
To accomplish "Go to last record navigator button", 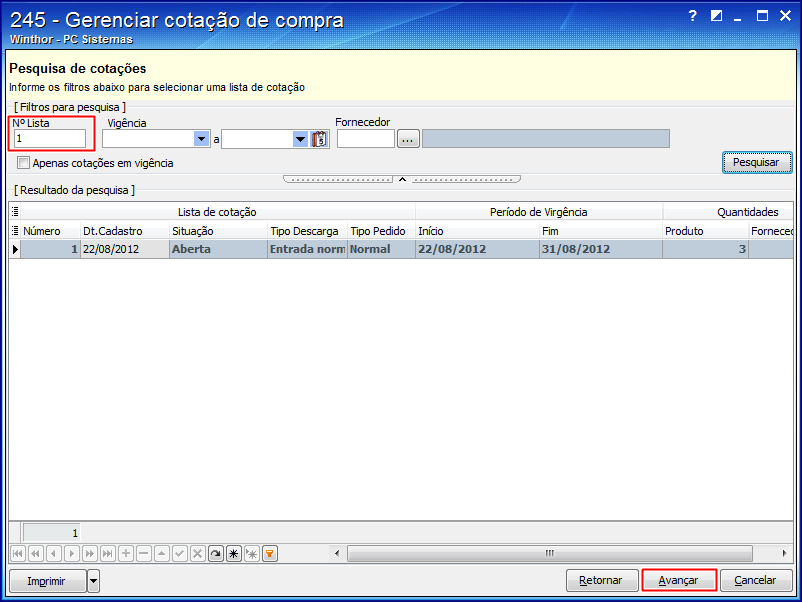I will point(107,553).
